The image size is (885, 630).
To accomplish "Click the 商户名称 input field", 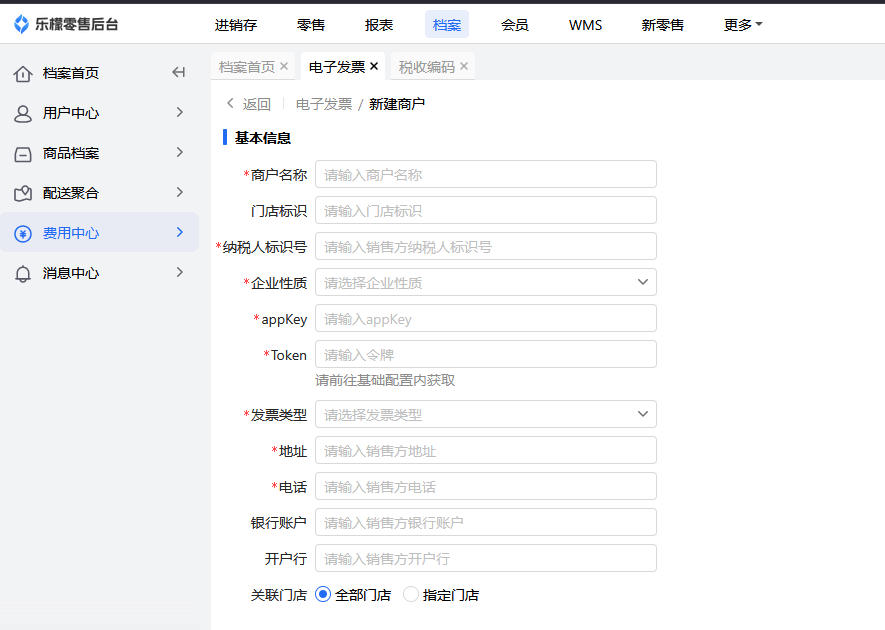I will coord(486,174).
